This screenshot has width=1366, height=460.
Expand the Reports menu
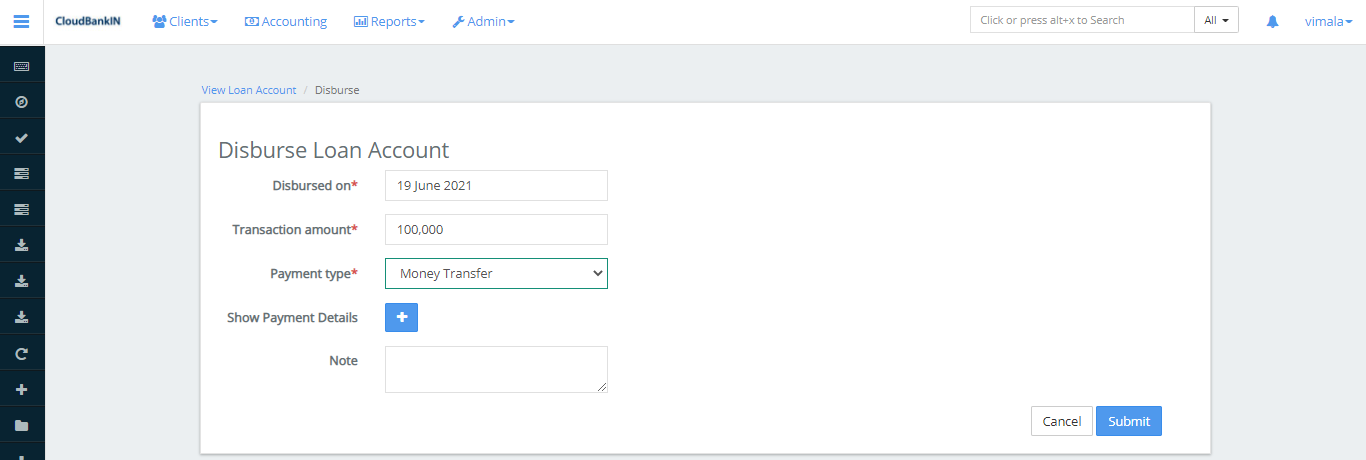389,21
